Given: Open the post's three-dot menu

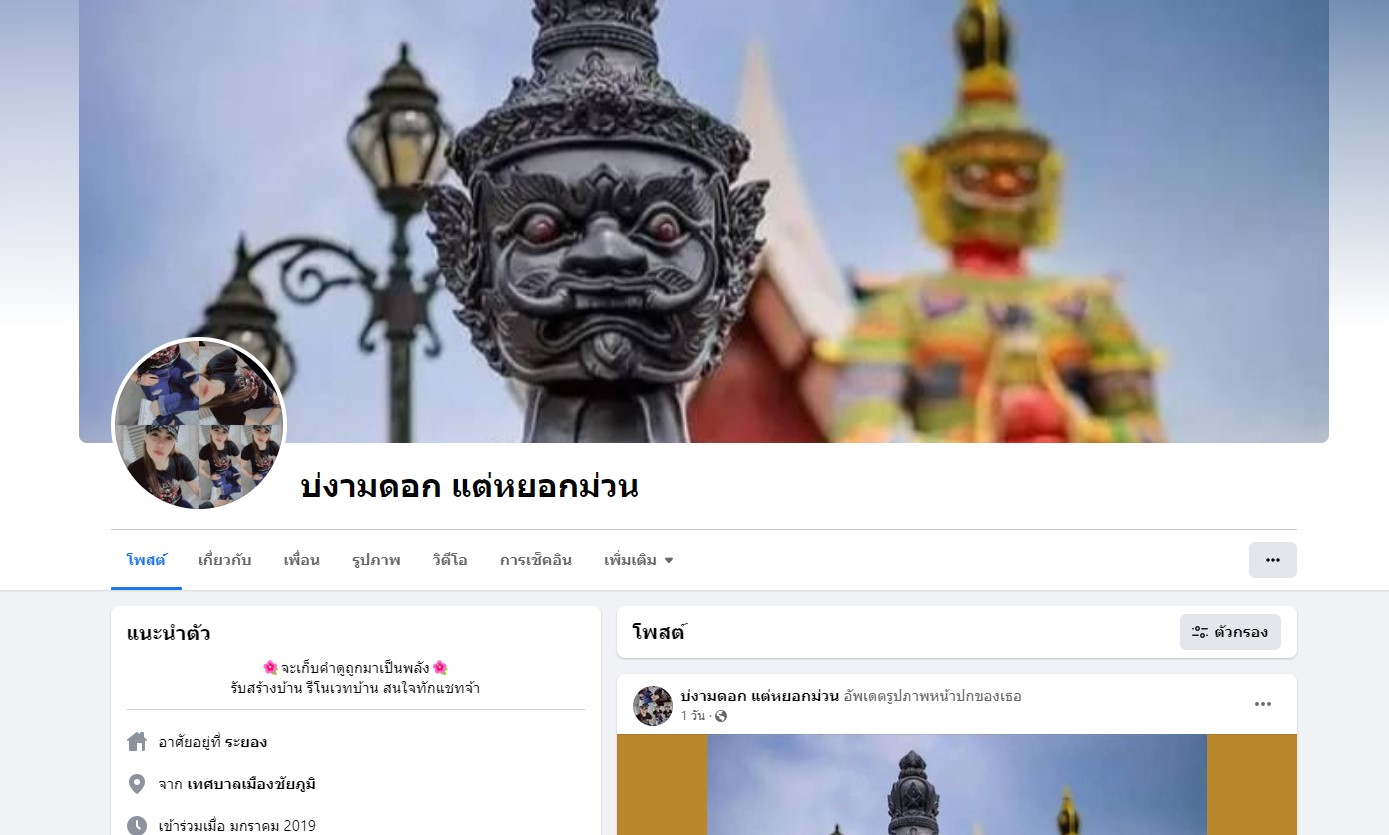Looking at the screenshot, I should [1263, 705].
